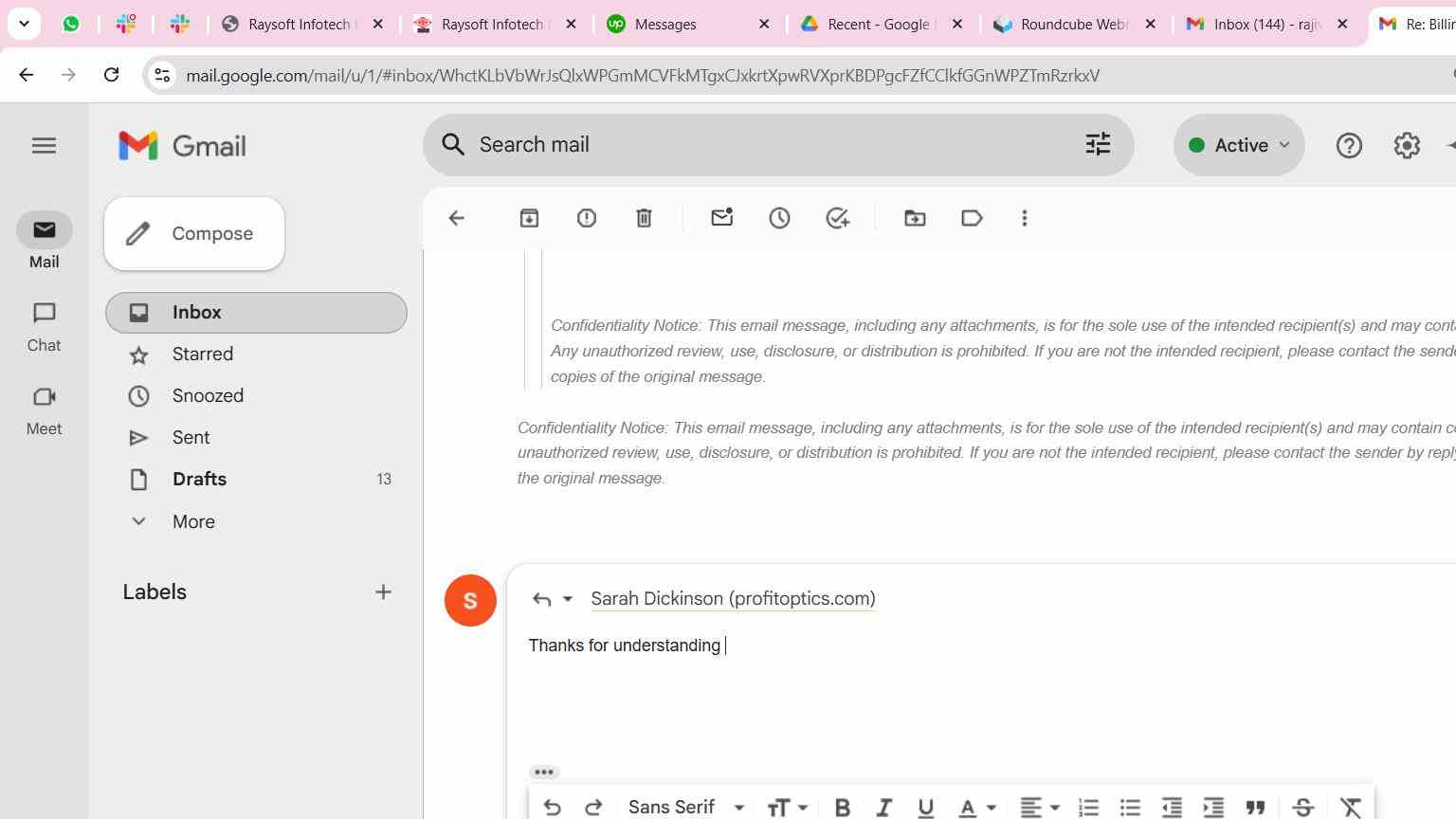Show search options slider icon
This screenshot has height=819, width=1456.
click(x=1098, y=144)
